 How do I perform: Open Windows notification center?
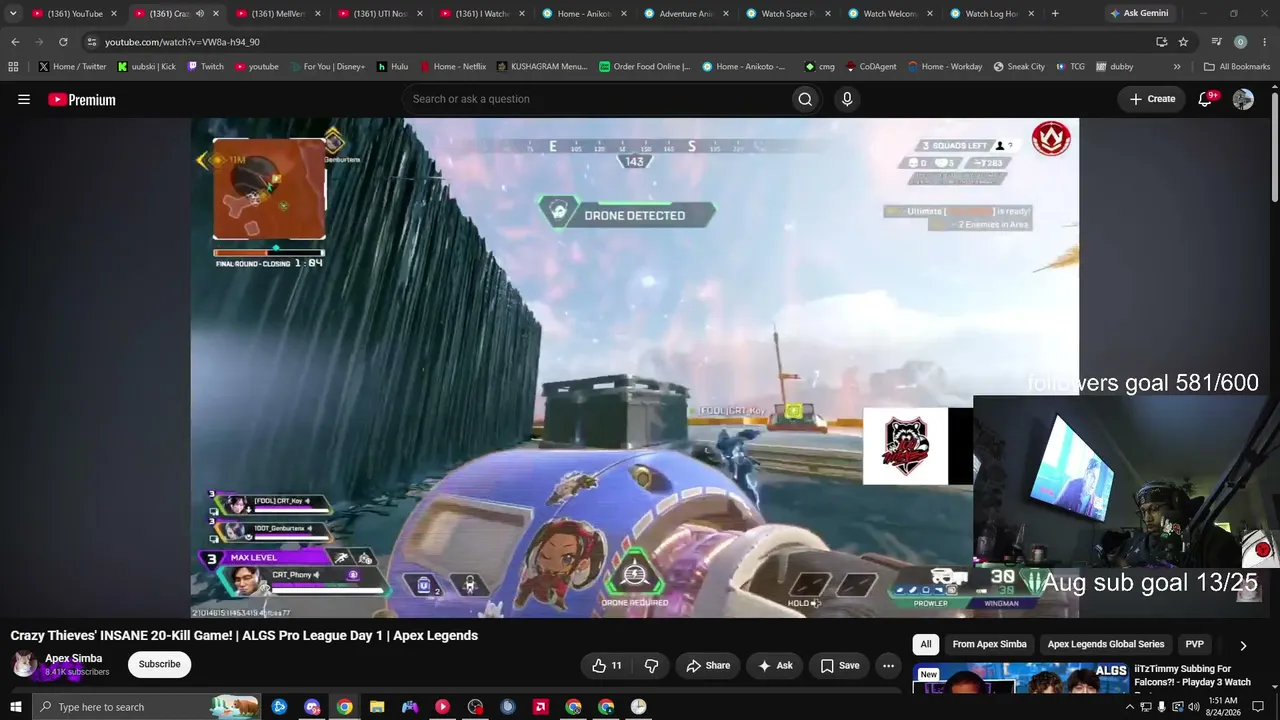pos(1258,707)
